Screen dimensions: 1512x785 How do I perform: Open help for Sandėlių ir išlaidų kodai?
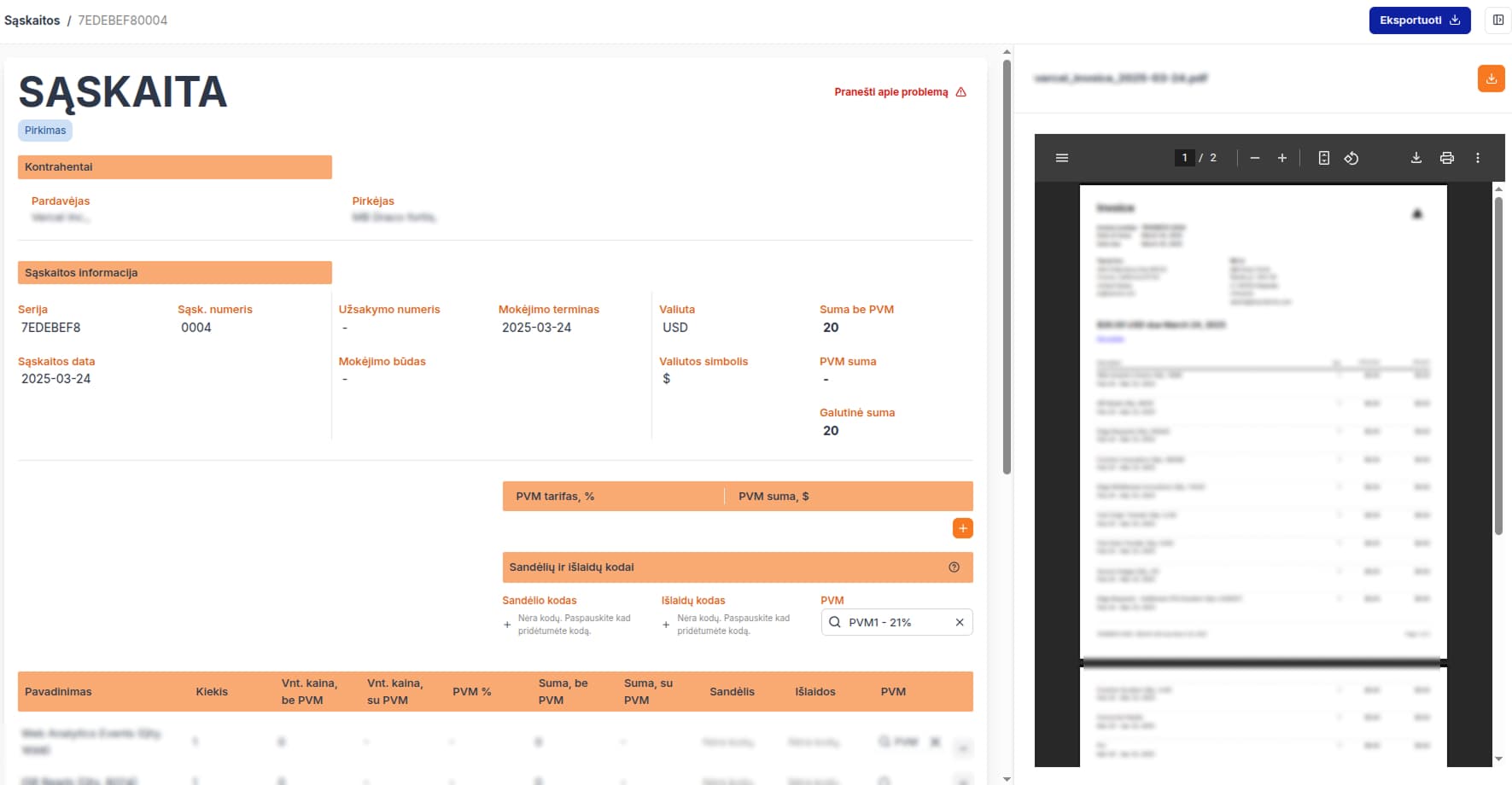point(954,567)
